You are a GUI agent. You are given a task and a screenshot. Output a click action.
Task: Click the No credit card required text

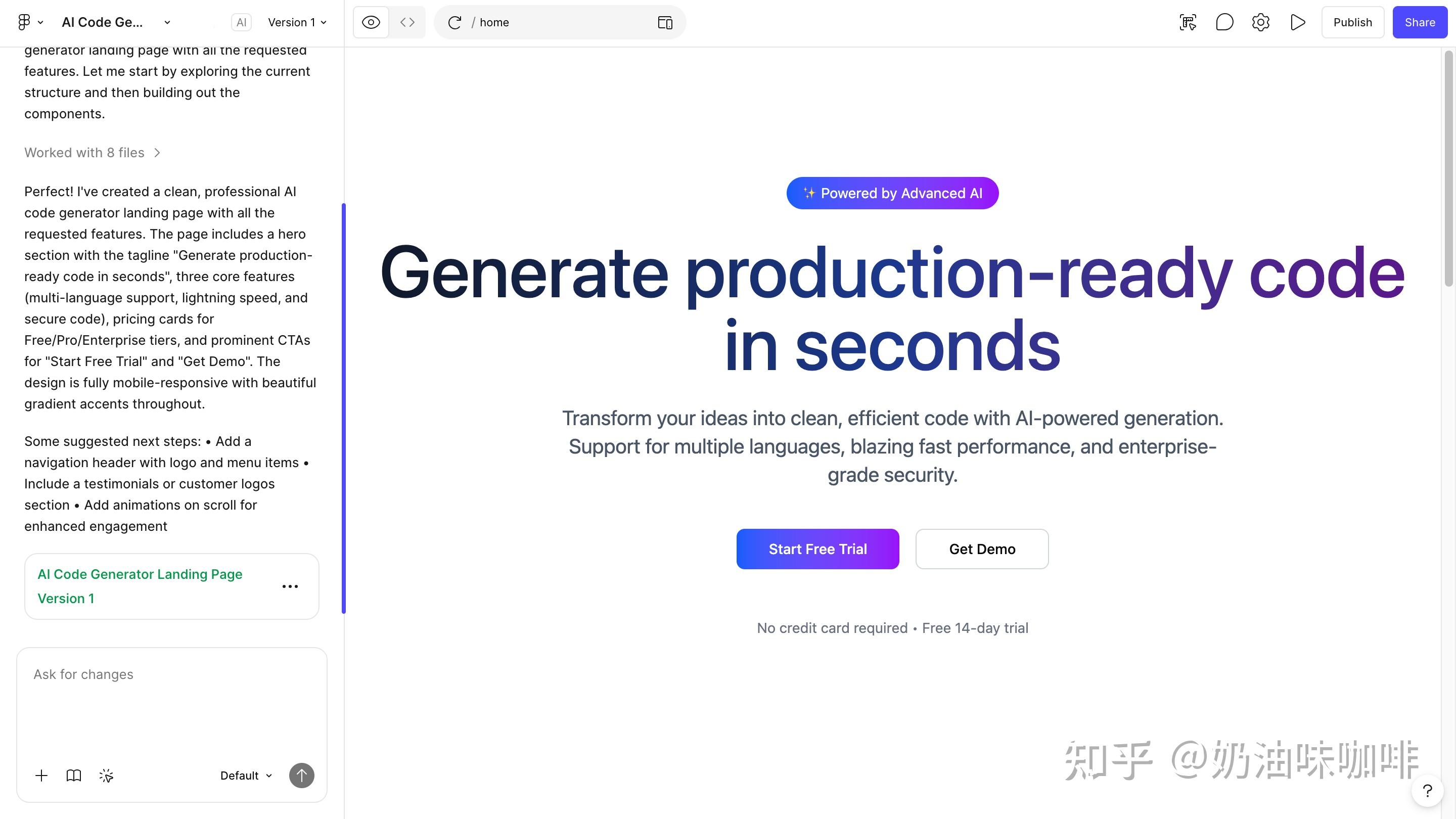(x=832, y=628)
